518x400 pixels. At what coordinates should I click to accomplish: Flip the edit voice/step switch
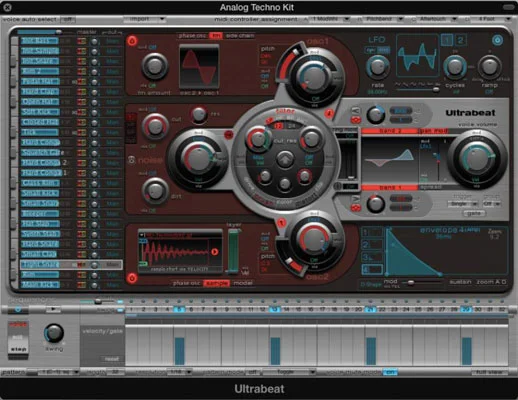[x=18, y=340]
